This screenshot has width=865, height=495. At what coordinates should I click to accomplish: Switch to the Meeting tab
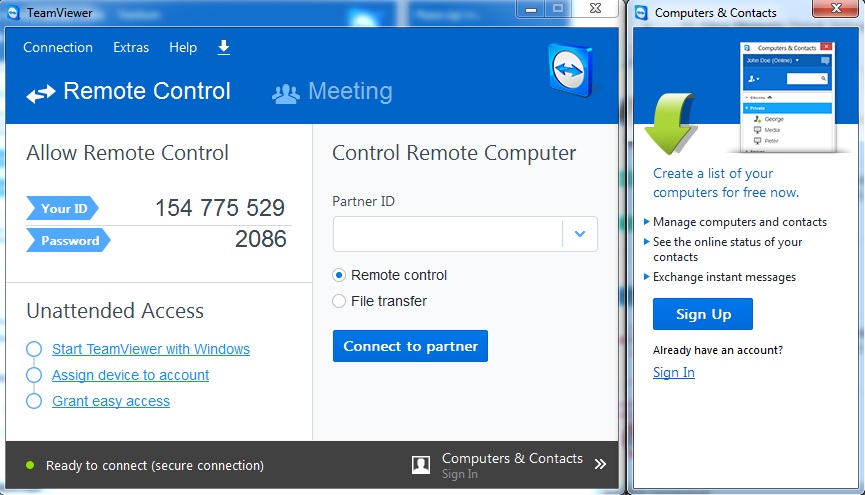pyautogui.click(x=332, y=92)
